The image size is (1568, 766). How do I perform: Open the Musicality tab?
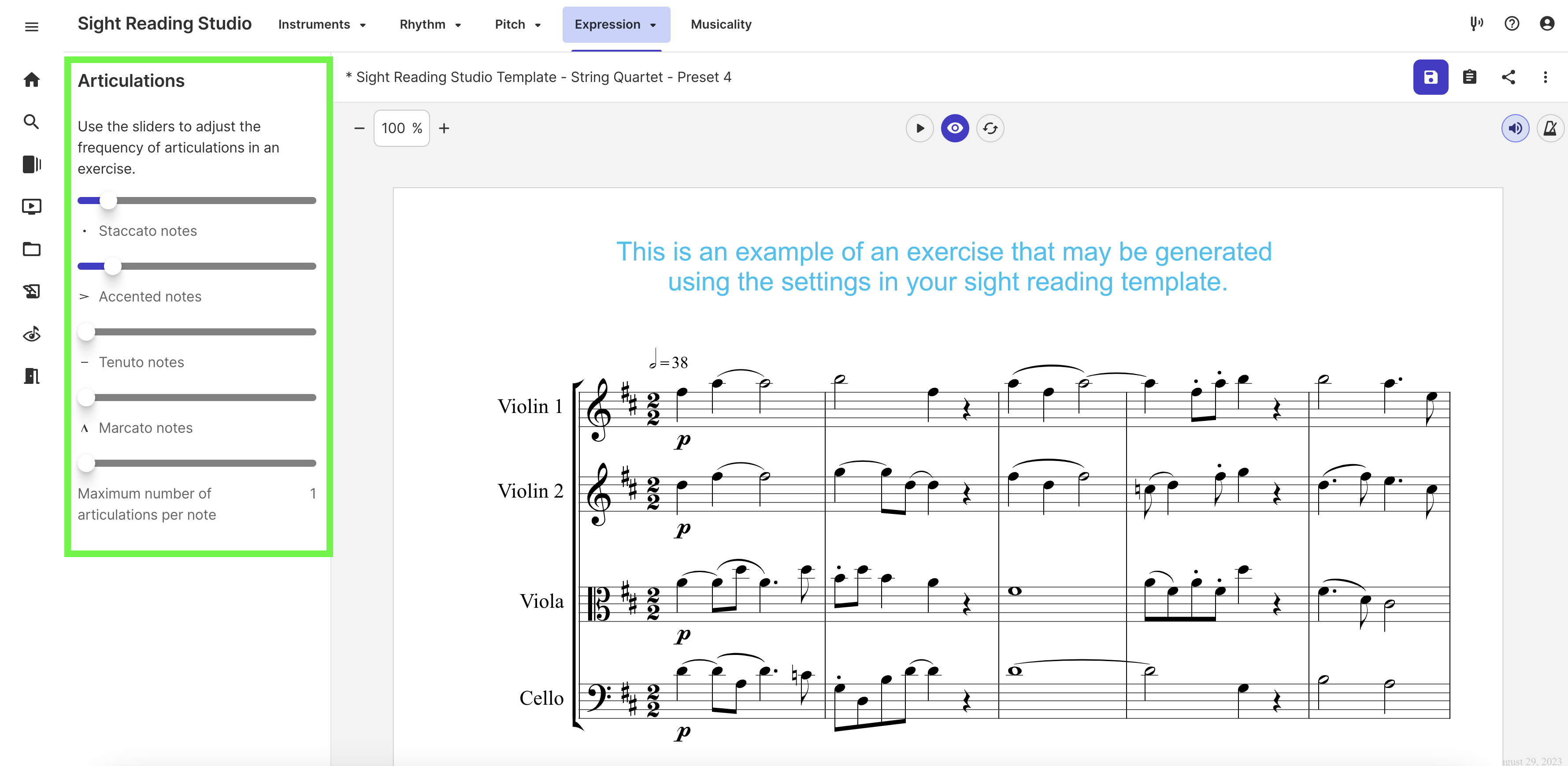click(721, 25)
